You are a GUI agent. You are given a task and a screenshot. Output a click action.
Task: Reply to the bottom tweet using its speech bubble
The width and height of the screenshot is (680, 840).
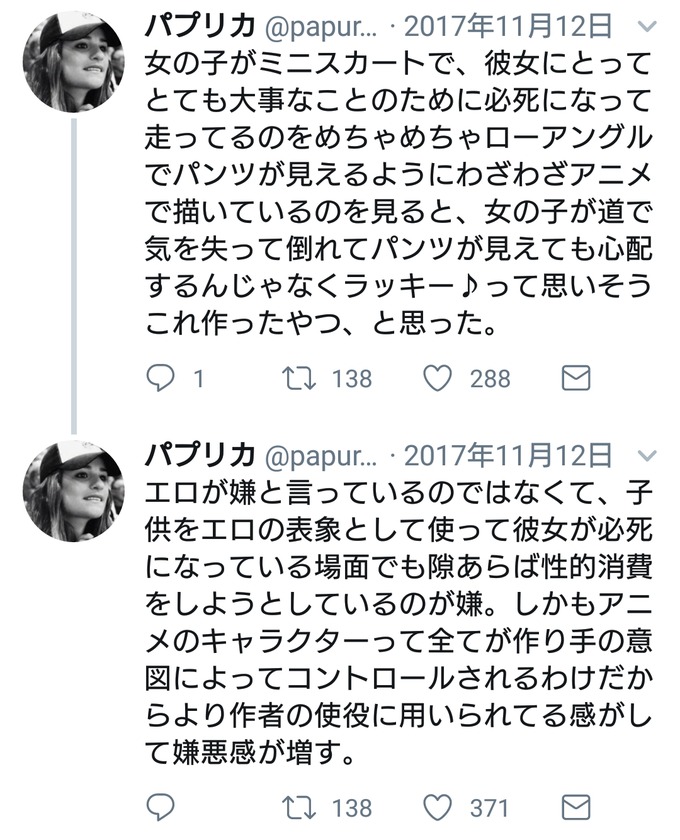pos(161,807)
